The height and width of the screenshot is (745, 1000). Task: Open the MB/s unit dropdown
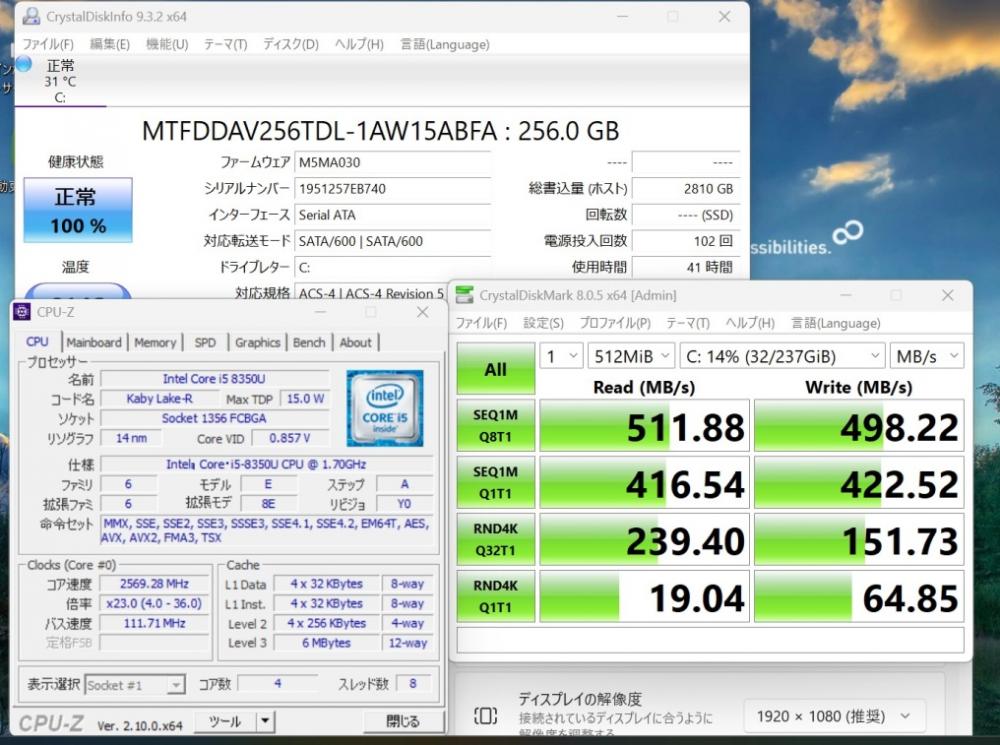(927, 356)
